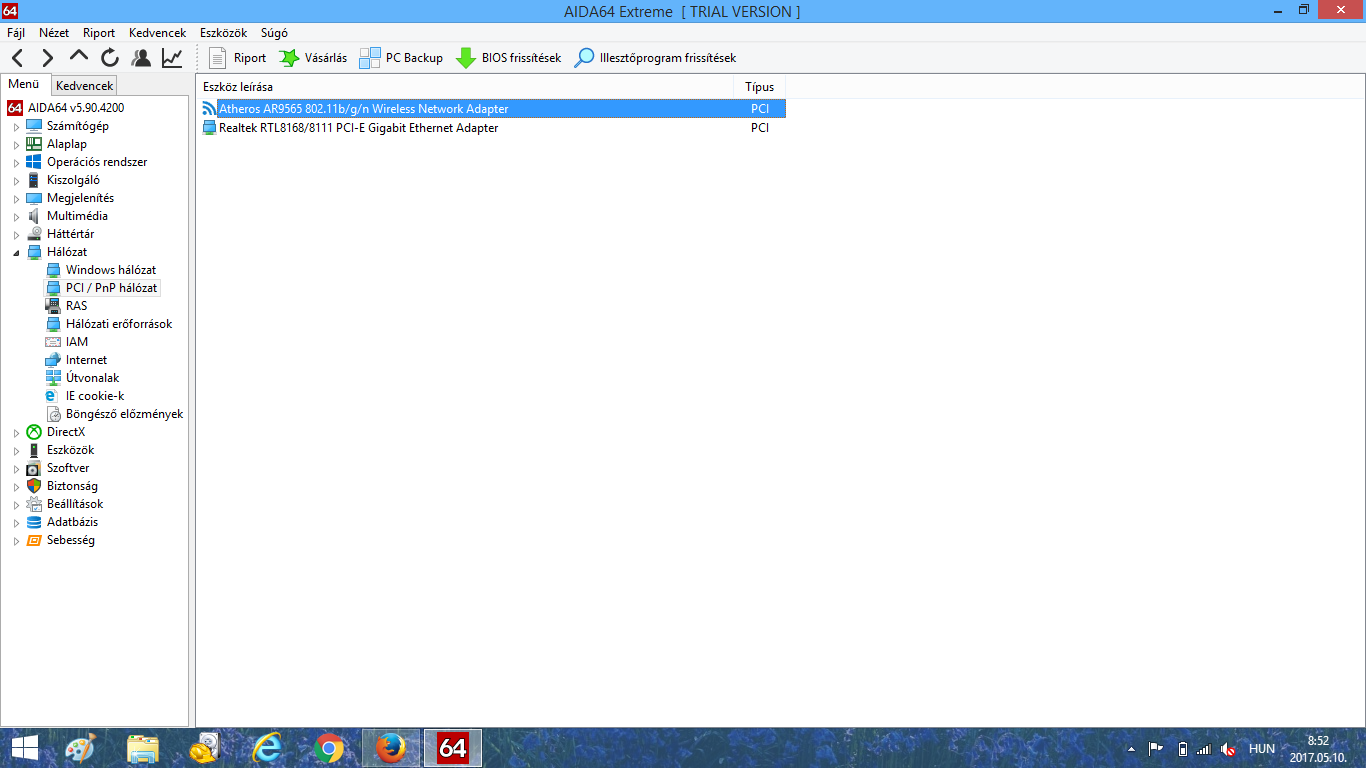1366x768 pixels.
Task: Select Böngésző előzmények in the tree
Action: pyautogui.click(x=115, y=414)
